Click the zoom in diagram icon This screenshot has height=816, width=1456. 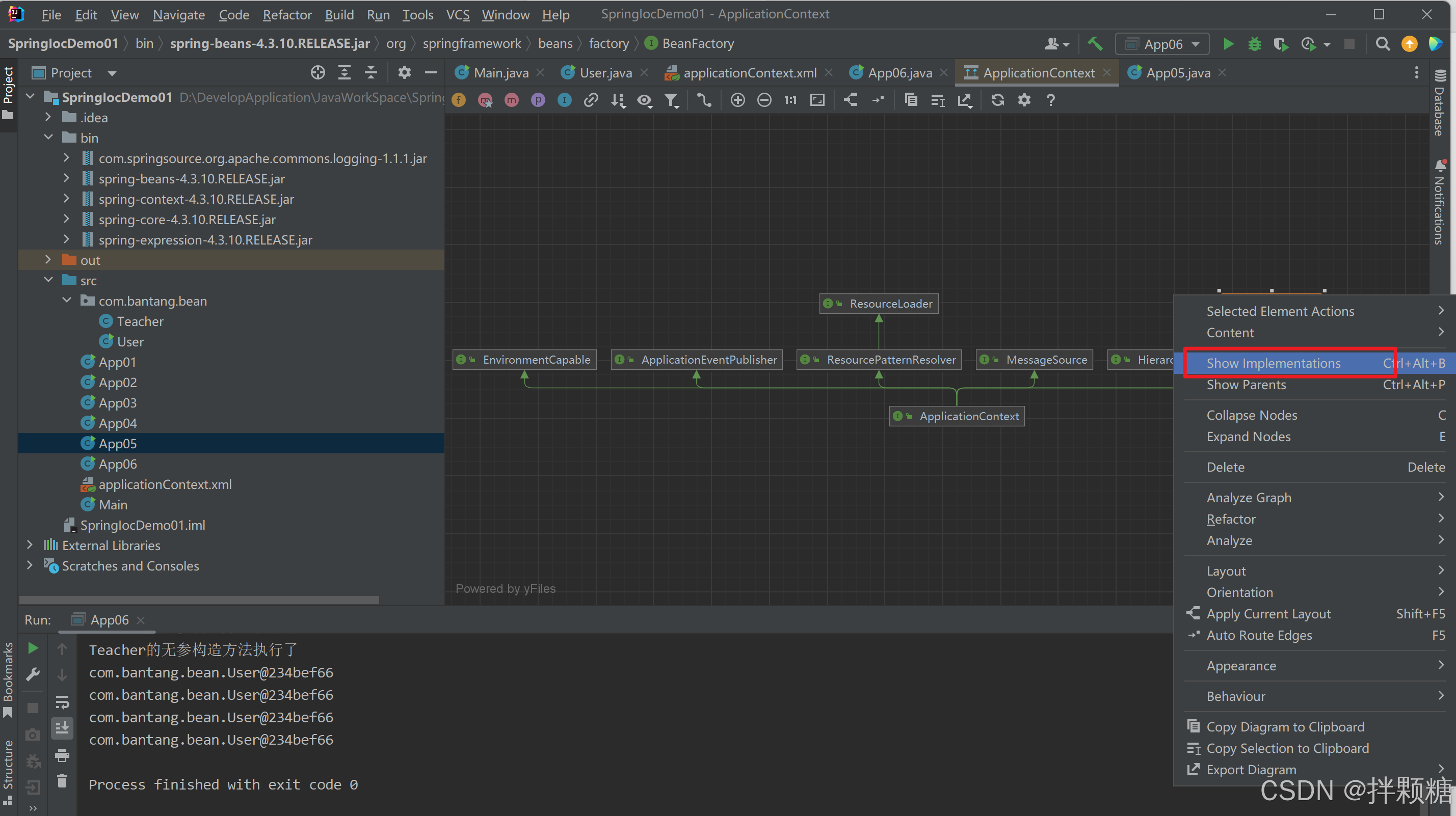click(737, 100)
